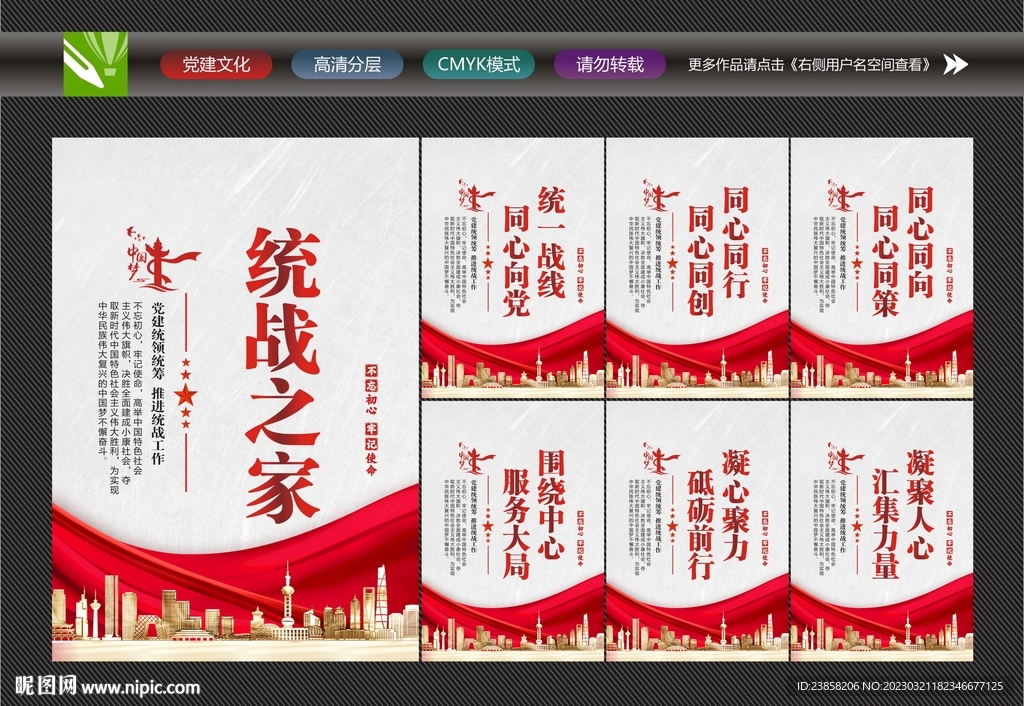
Task: Click the 党建统领统筹 推进统战工作 text on large poster
Action: (x=157, y=383)
